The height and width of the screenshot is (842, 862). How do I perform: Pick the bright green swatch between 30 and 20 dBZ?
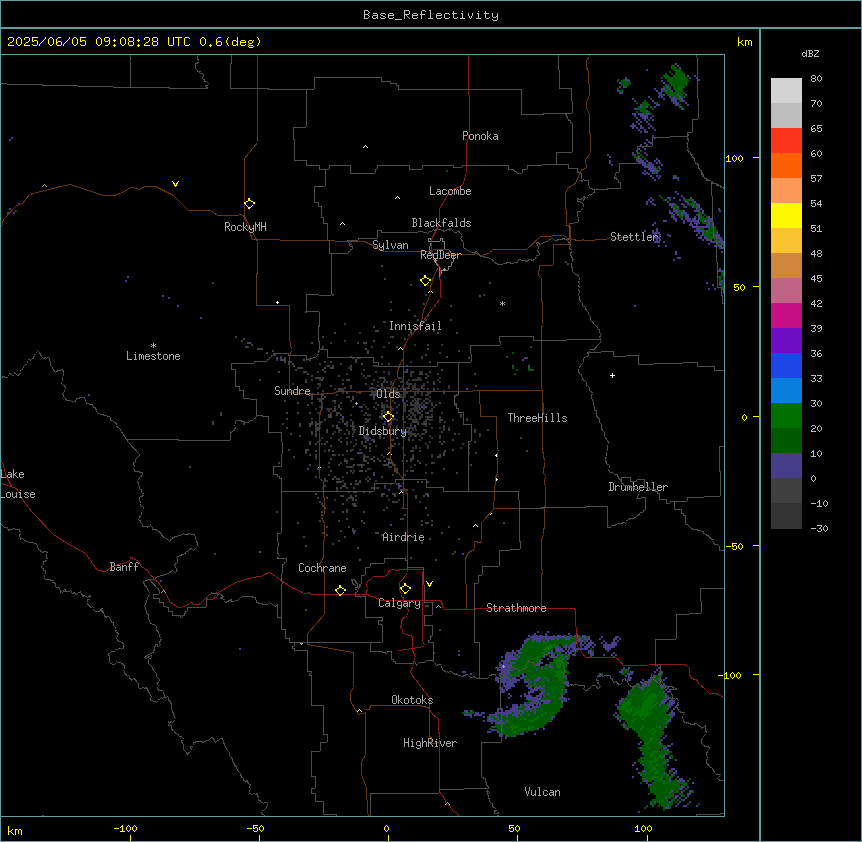[x=786, y=416]
